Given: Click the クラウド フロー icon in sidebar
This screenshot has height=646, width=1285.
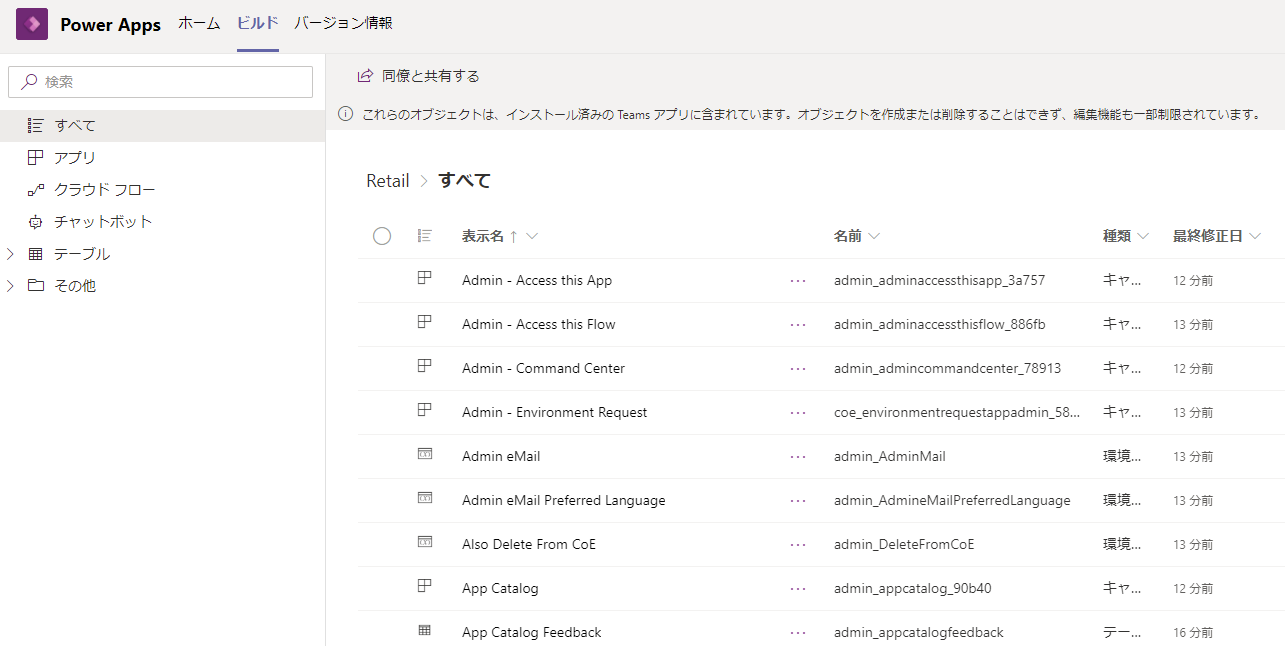Looking at the screenshot, I should (35, 190).
